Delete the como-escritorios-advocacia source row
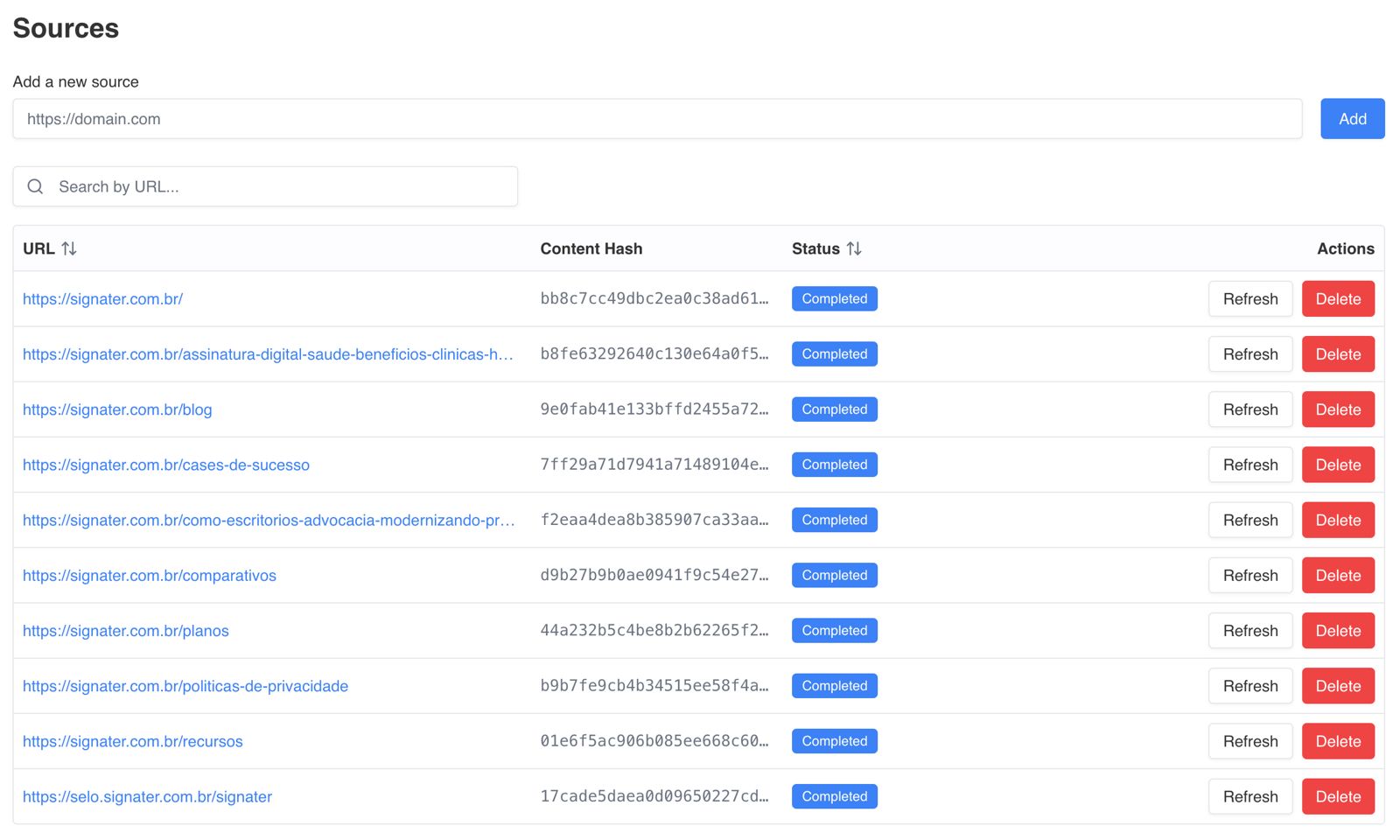Screen dimensions: 1400x840 [x=1337, y=520]
